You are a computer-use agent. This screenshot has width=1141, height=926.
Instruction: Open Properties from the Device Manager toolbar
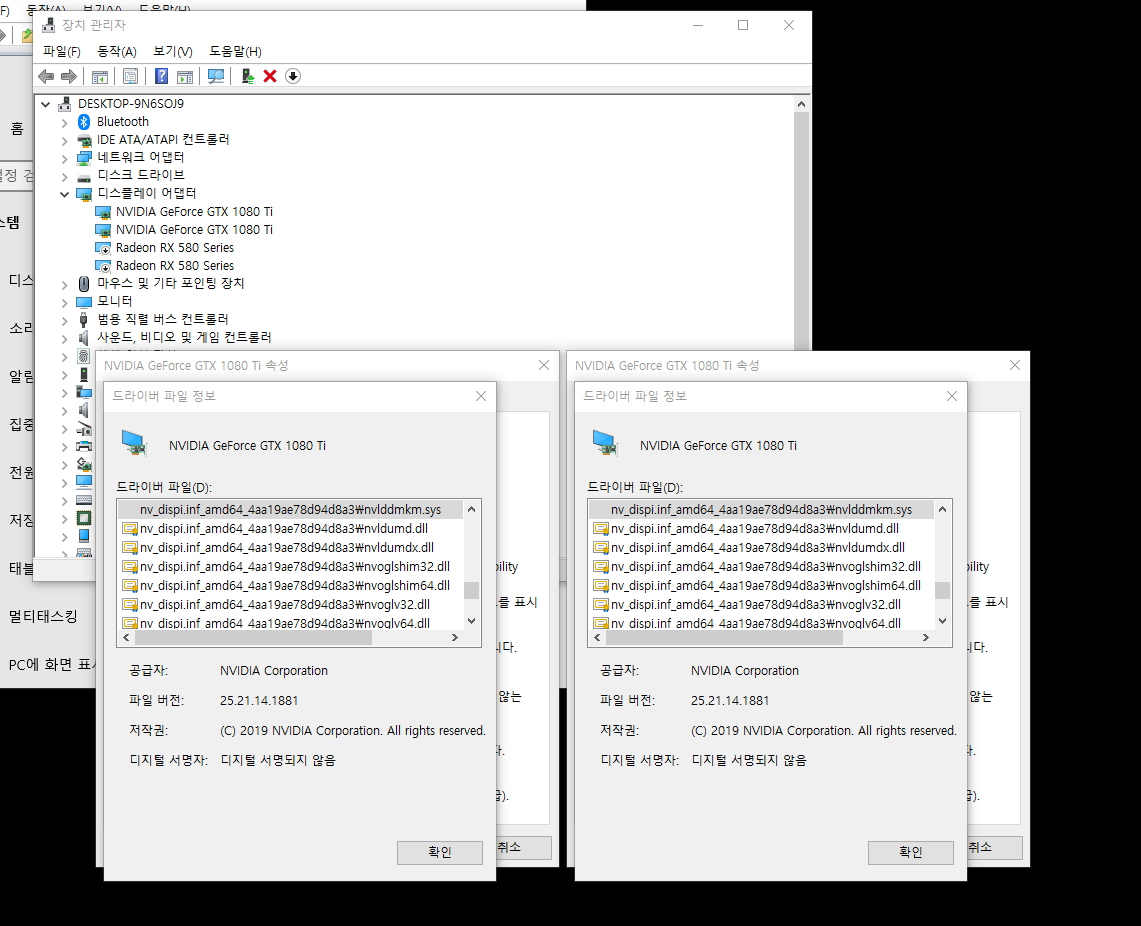click(130, 76)
